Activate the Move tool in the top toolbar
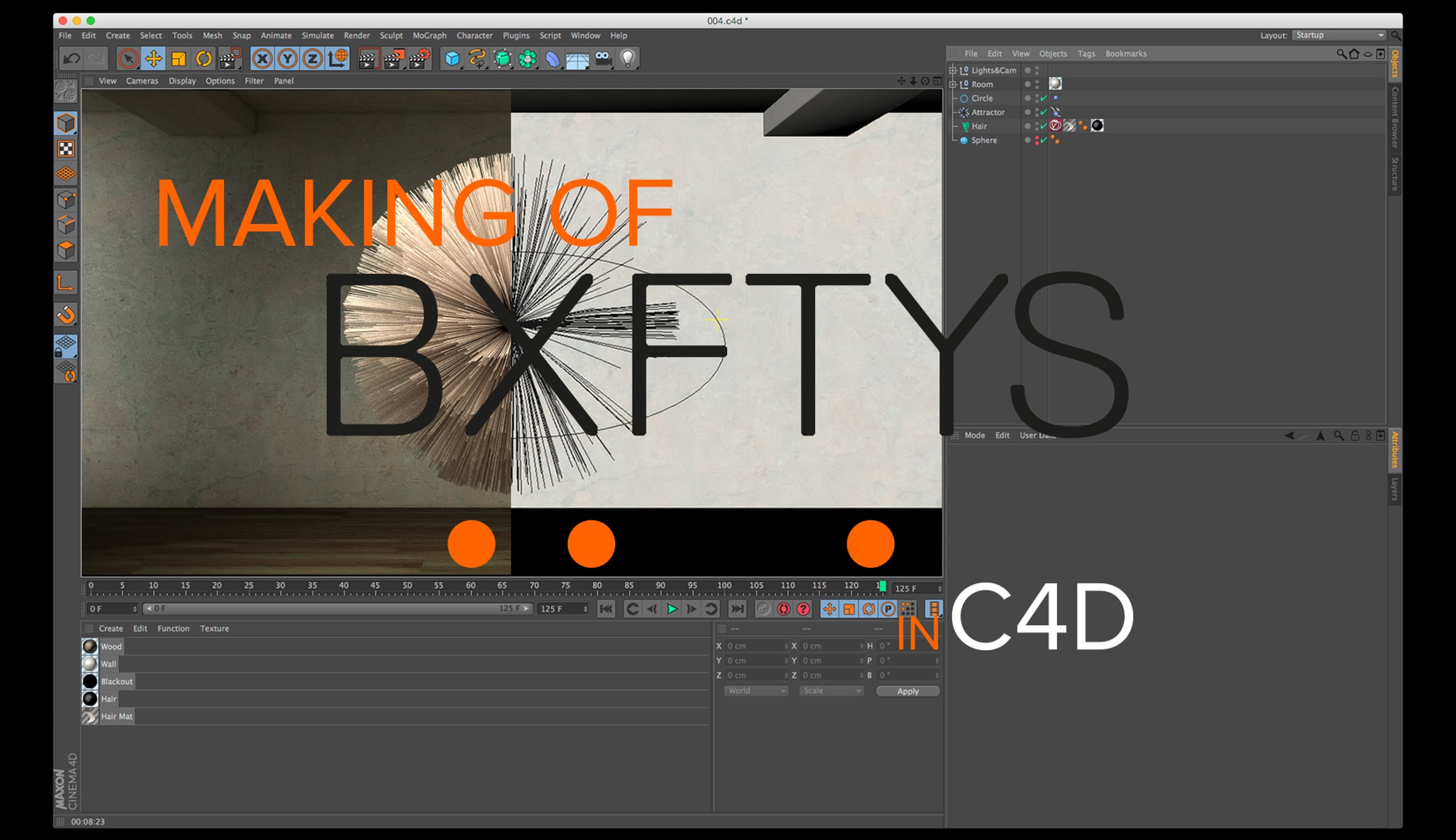 coord(153,59)
